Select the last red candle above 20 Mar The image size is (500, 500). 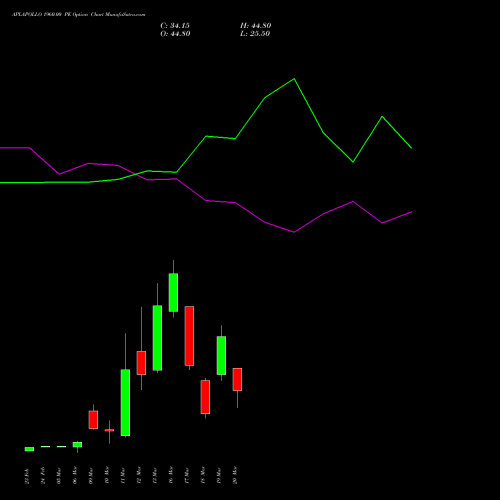coord(237,379)
